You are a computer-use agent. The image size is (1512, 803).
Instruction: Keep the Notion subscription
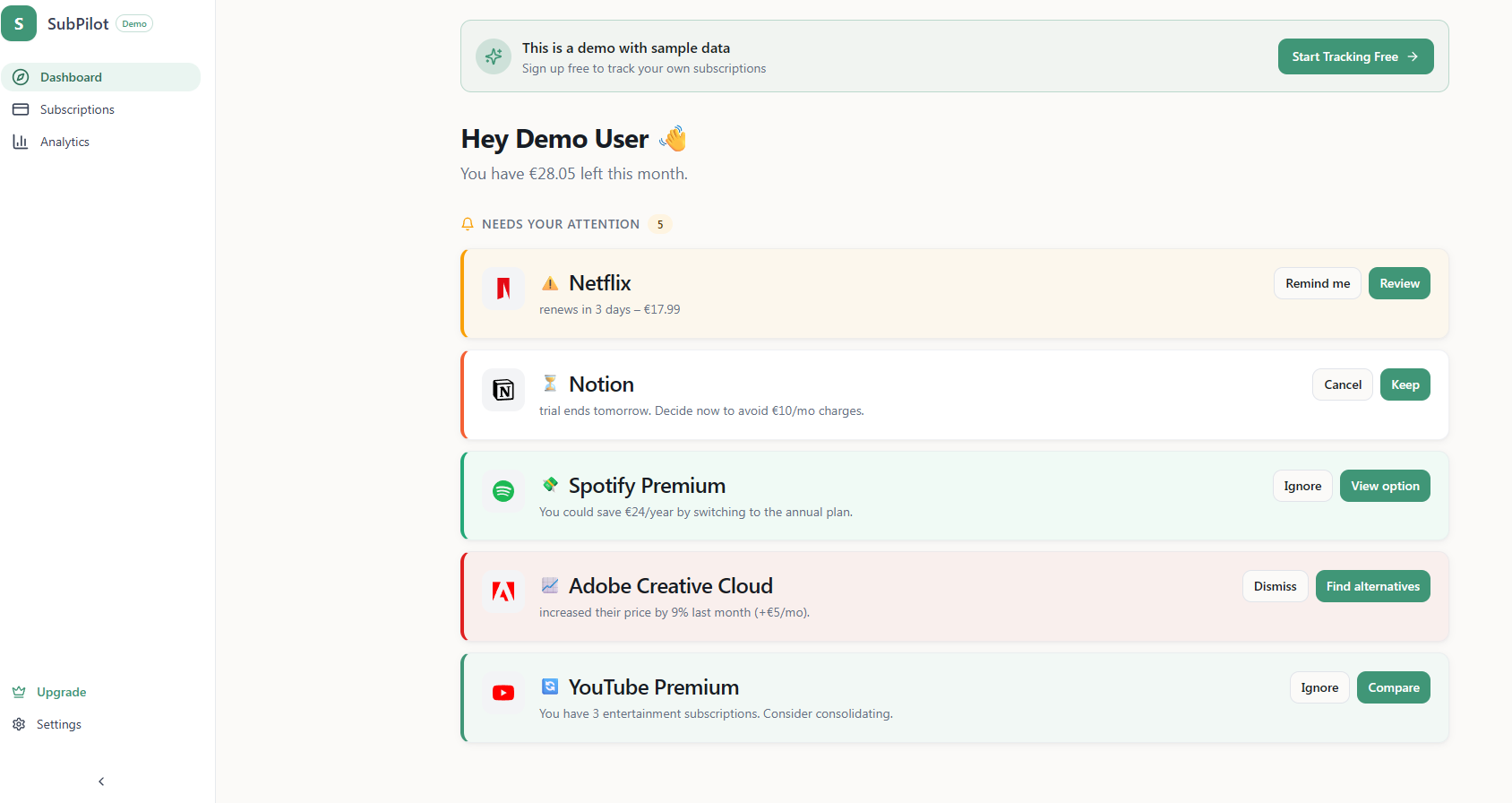coord(1405,384)
